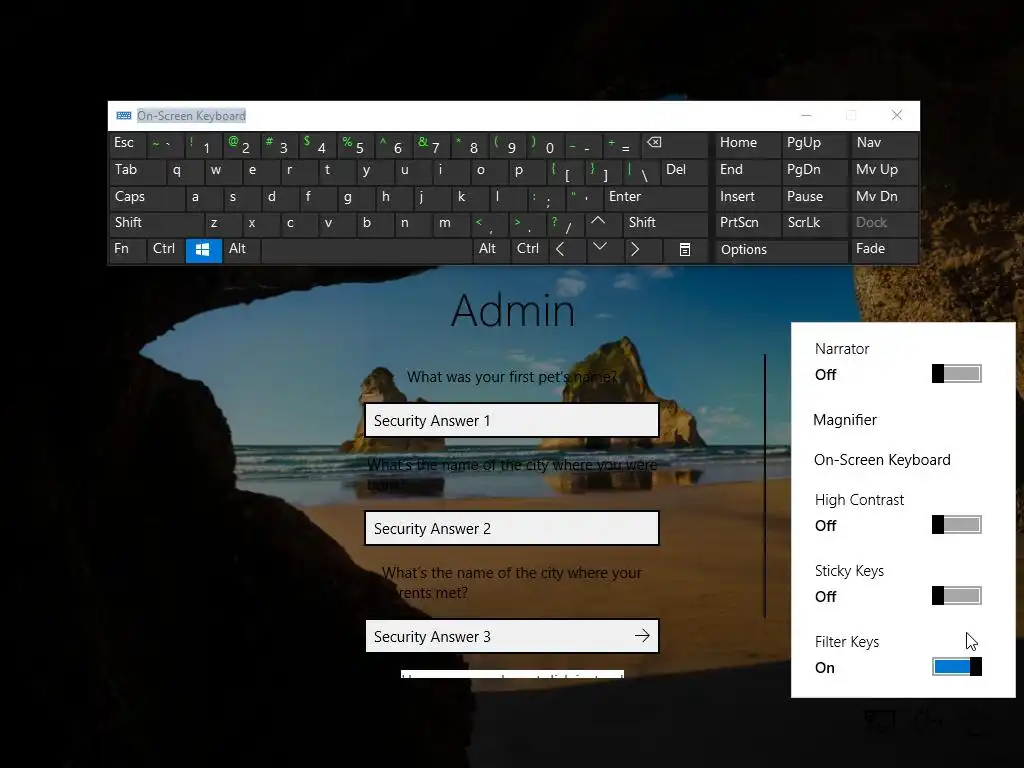Image resolution: width=1024 pixels, height=768 pixels.
Task: Click the Pause key
Action: 814,197
